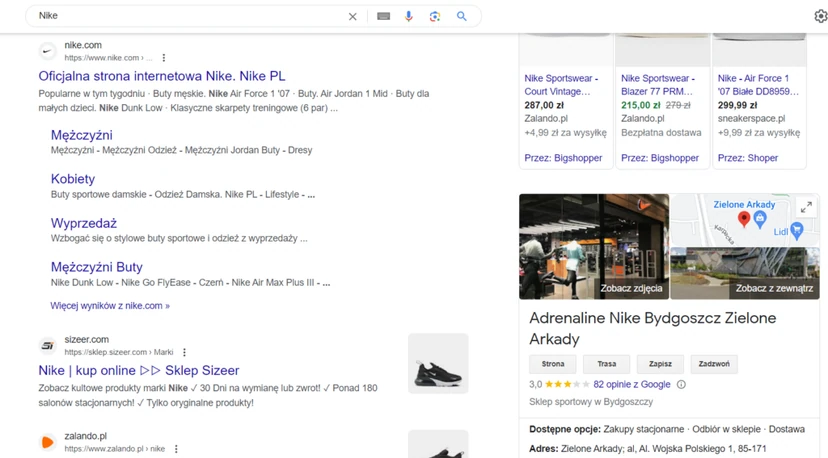Click the Sizeer favicon
Viewport: 828px width, 458px height.
click(48, 345)
